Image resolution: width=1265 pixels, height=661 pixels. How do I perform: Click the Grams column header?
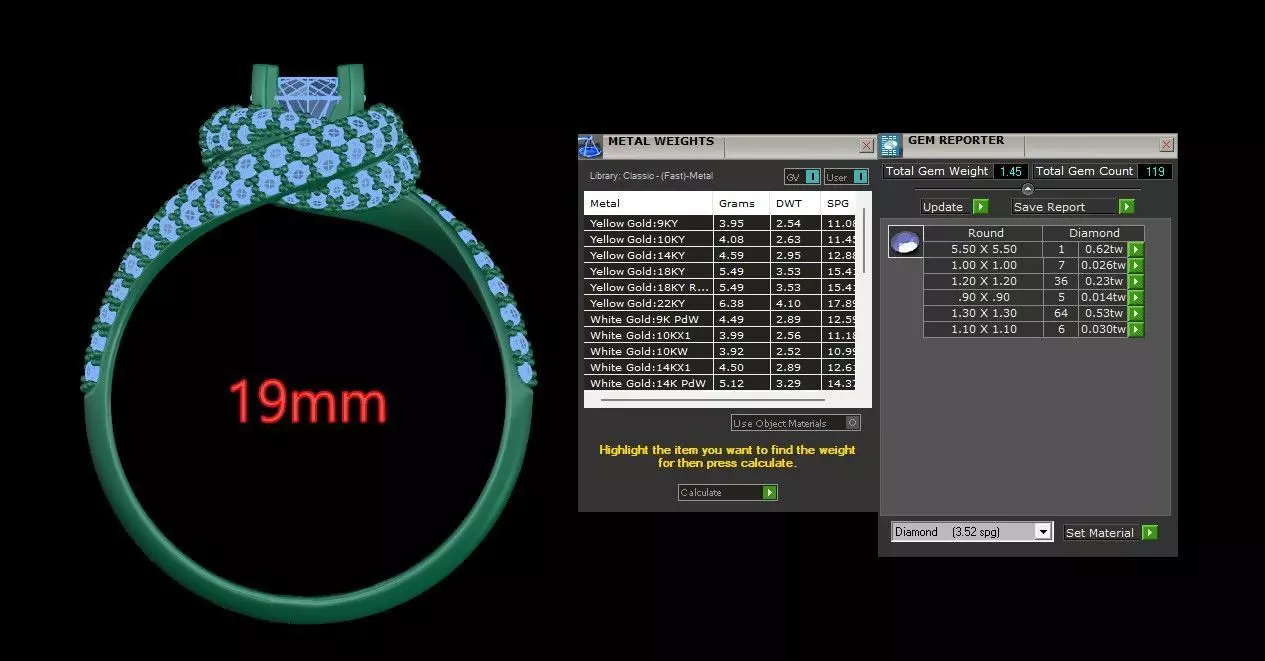click(x=741, y=203)
